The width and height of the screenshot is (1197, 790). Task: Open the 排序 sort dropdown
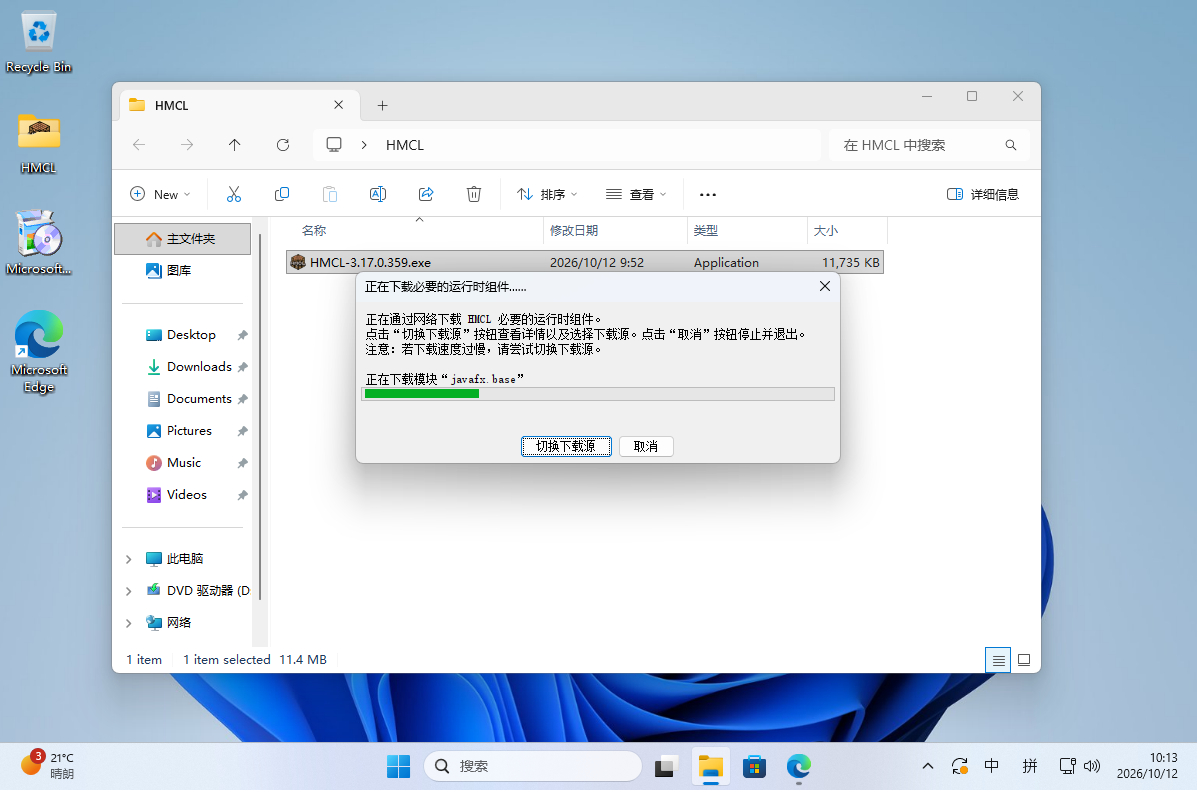click(547, 195)
